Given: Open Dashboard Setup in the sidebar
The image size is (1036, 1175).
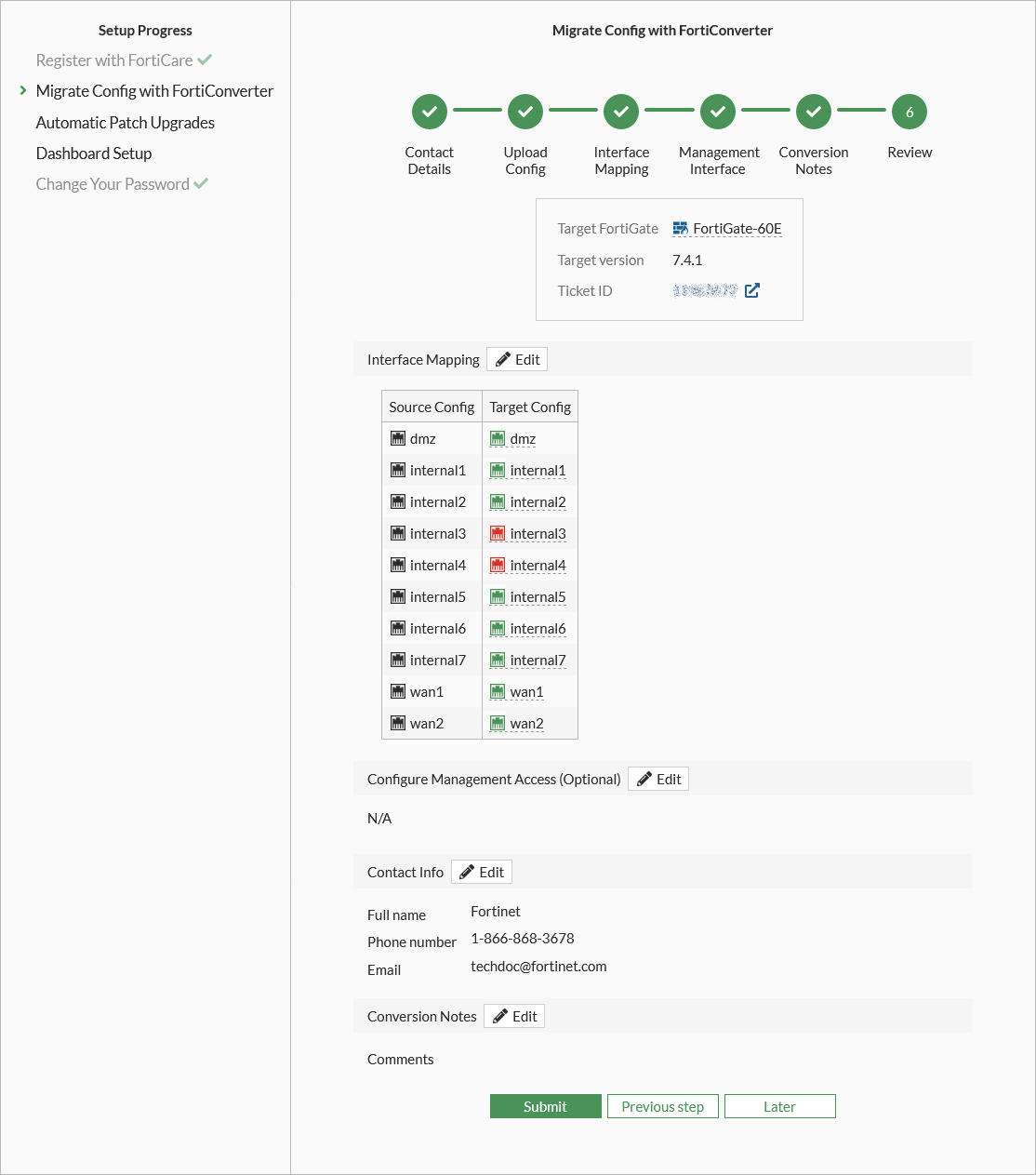Looking at the screenshot, I should pos(94,154).
